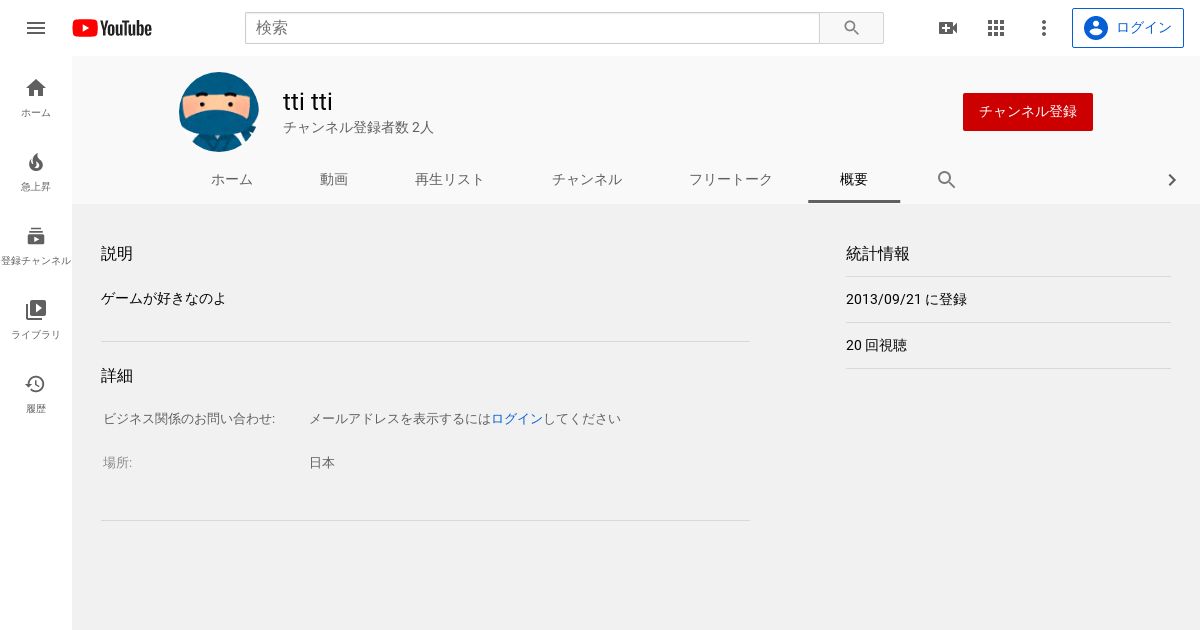The width and height of the screenshot is (1200, 630).
Task: Focus the 検索 search field
Action: pos(532,28)
